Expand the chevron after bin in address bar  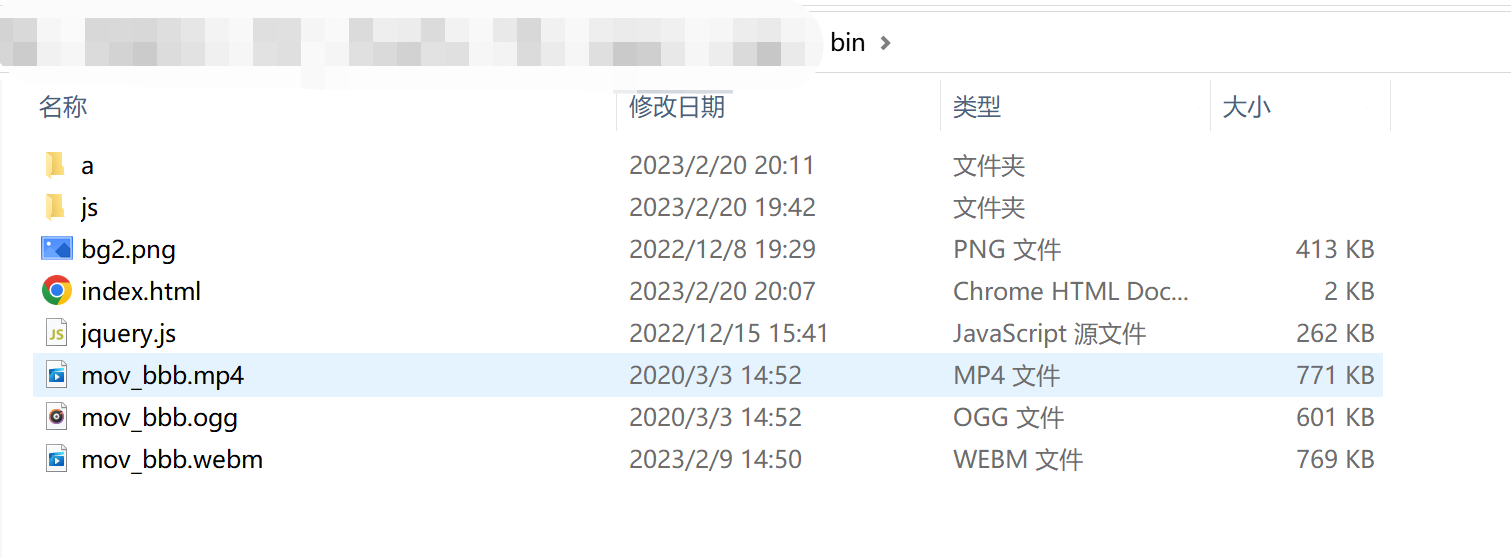coord(884,43)
